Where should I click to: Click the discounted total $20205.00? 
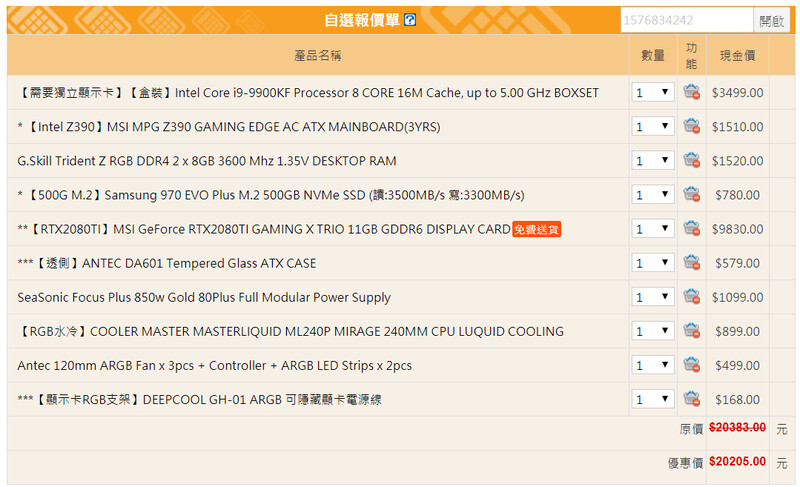point(738,462)
